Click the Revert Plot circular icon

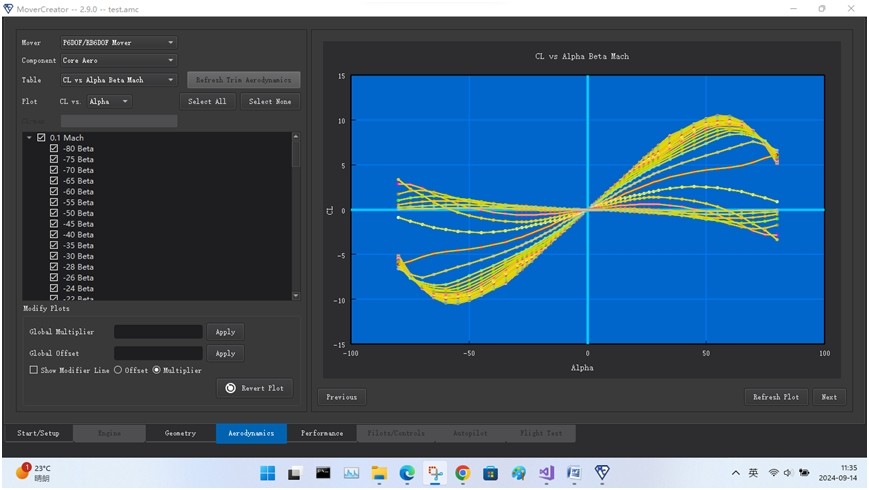[x=231, y=388]
